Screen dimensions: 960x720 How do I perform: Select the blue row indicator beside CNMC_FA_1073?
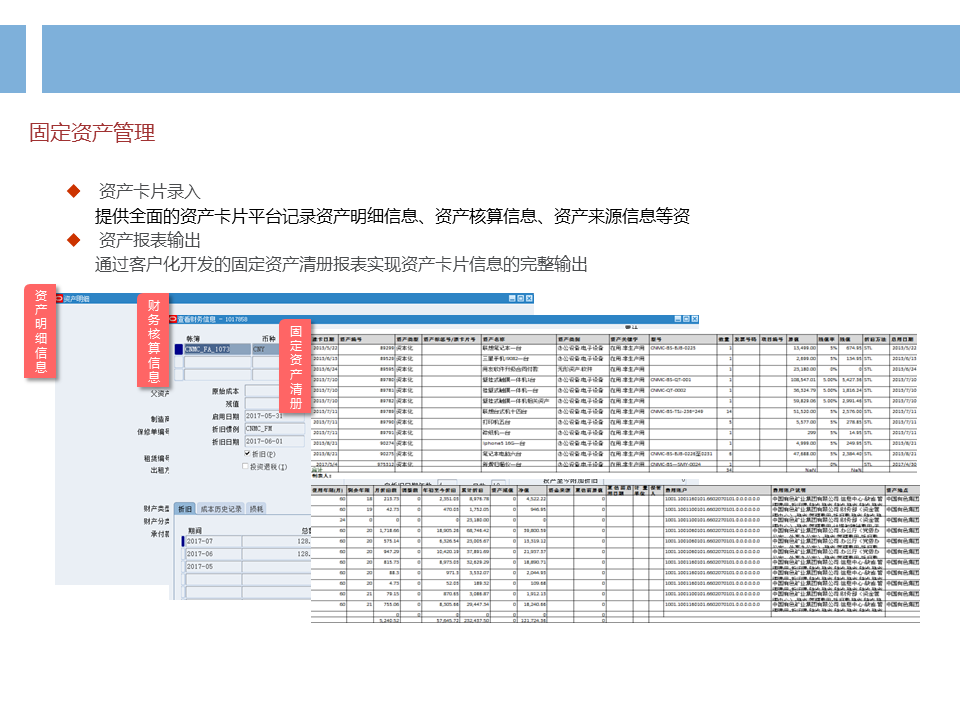179,349
